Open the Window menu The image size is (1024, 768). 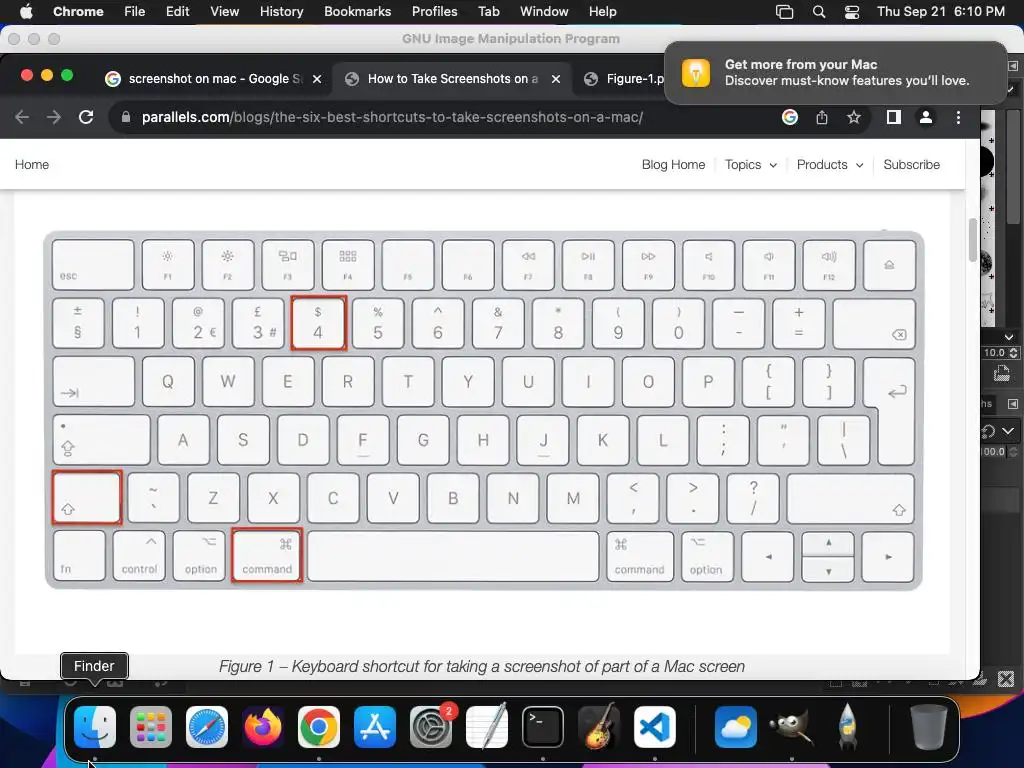click(x=544, y=11)
